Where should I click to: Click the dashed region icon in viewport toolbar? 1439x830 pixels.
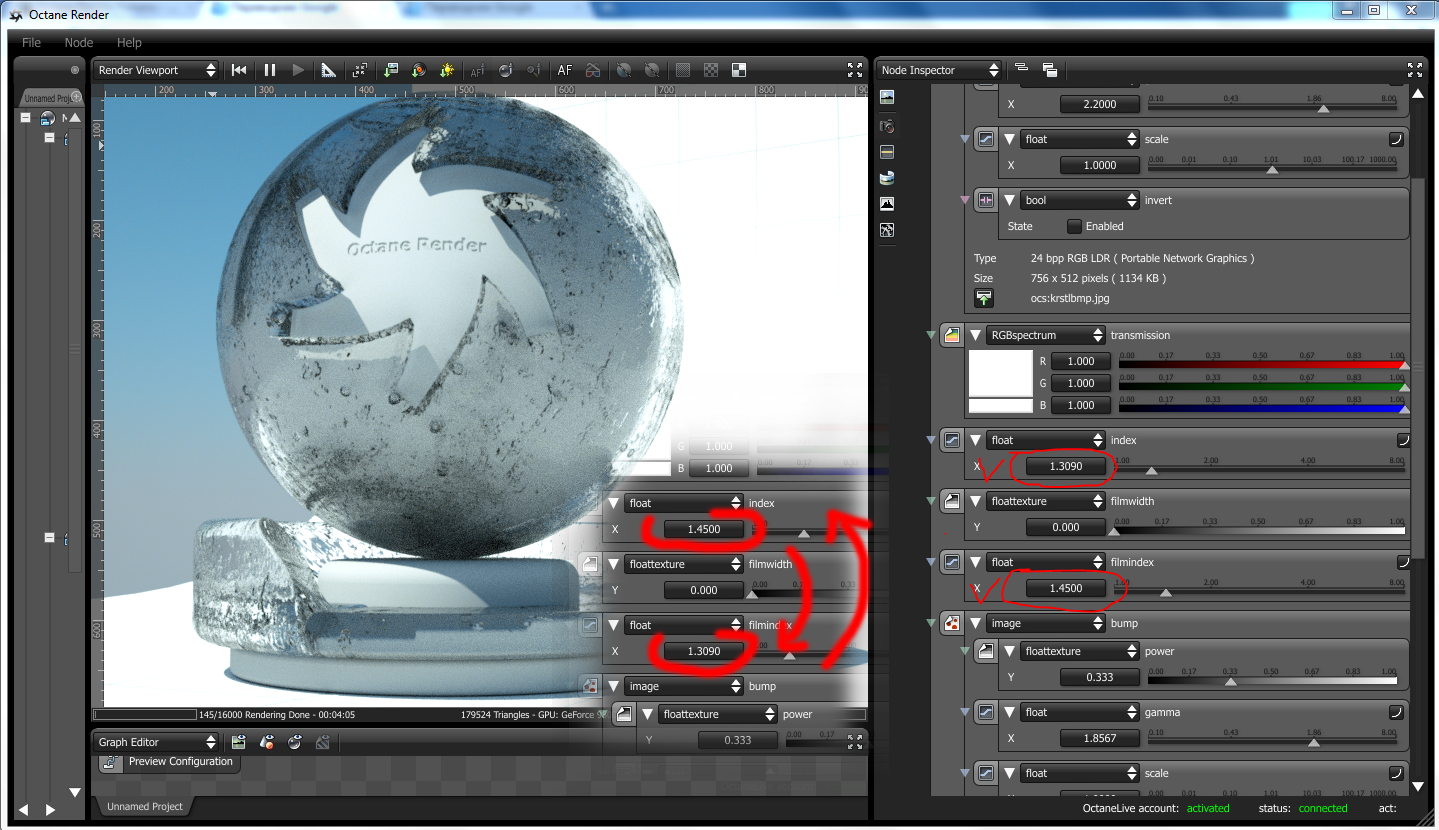360,70
